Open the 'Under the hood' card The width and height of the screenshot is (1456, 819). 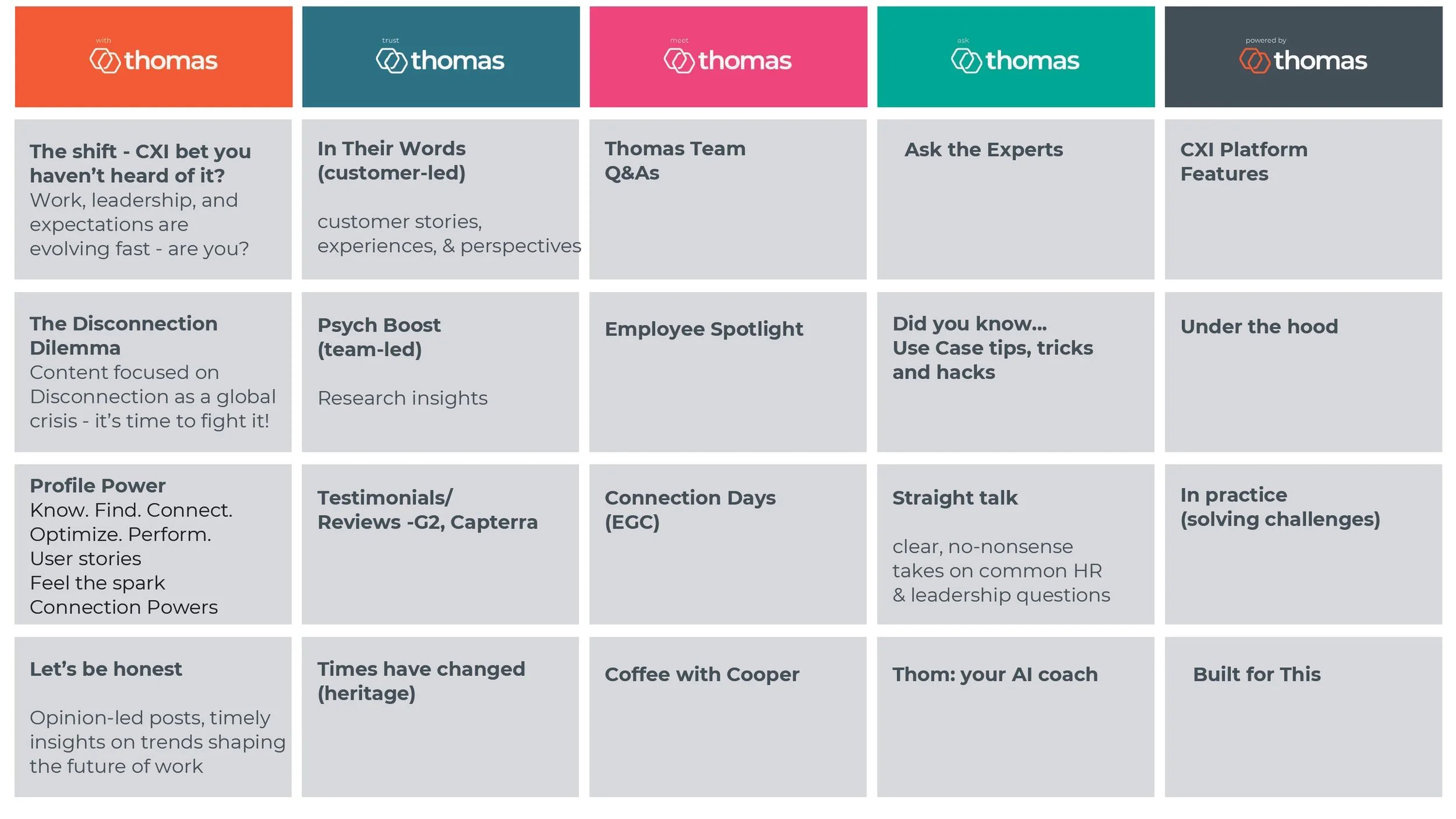coord(1303,372)
